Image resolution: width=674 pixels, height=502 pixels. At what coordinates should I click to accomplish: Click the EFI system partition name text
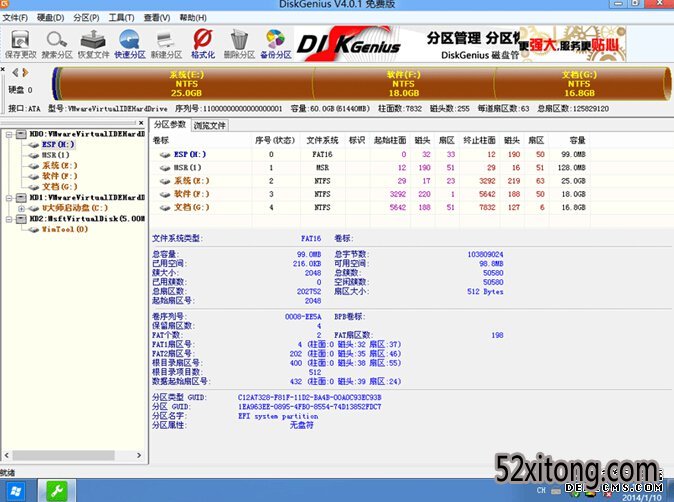coord(278,416)
